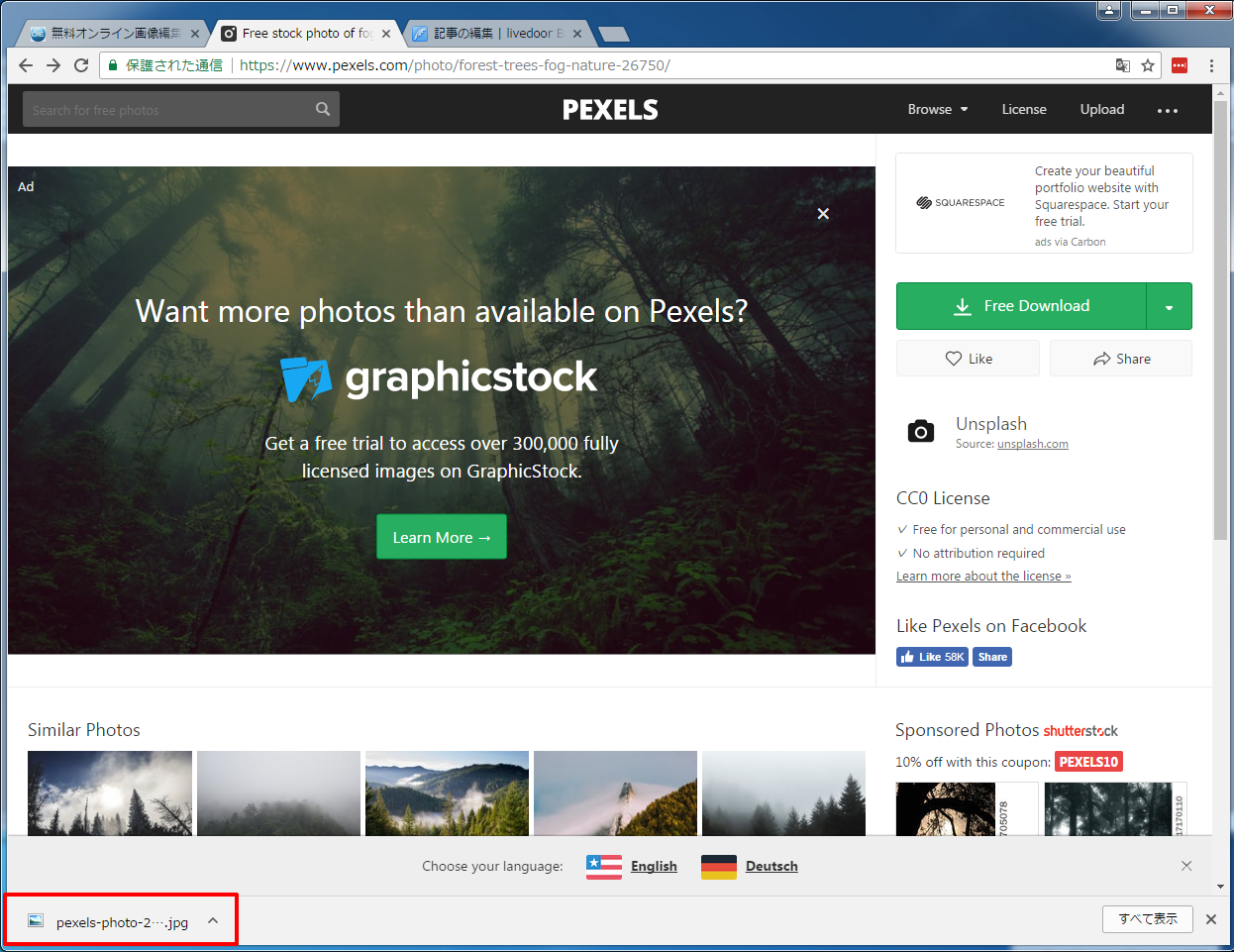The image size is (1234, 952).
Task: Click the Squarespace portfolio ad text
Action: click(x=1101, y=196)
